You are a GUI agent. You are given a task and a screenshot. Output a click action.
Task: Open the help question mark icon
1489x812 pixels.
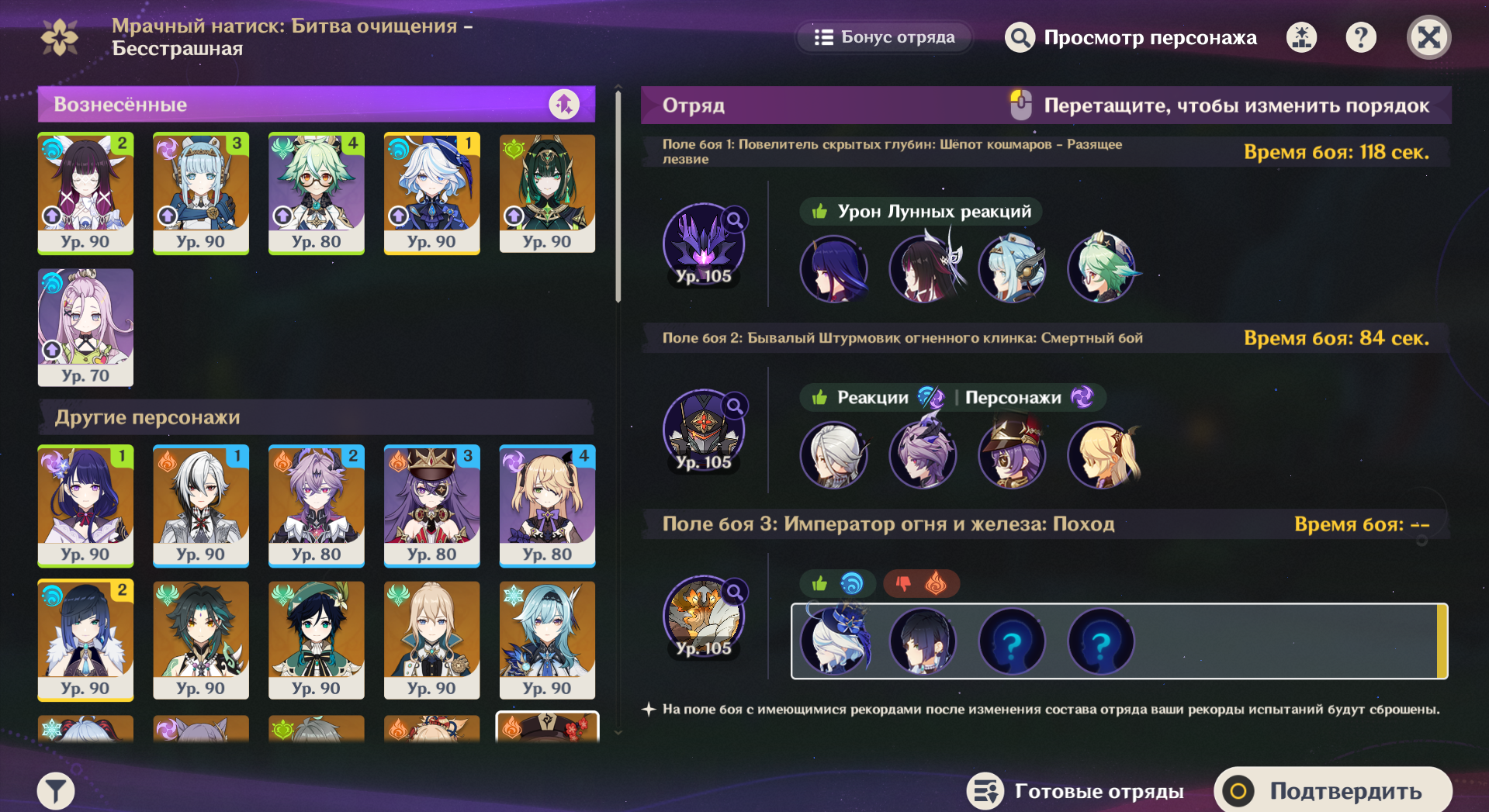point(1361,37)
